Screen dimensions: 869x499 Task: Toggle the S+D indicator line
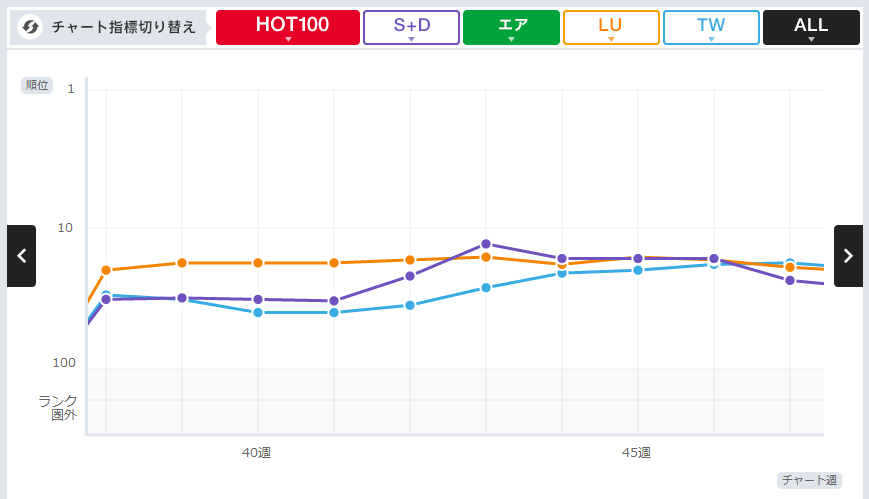click(x=411, y=28)
